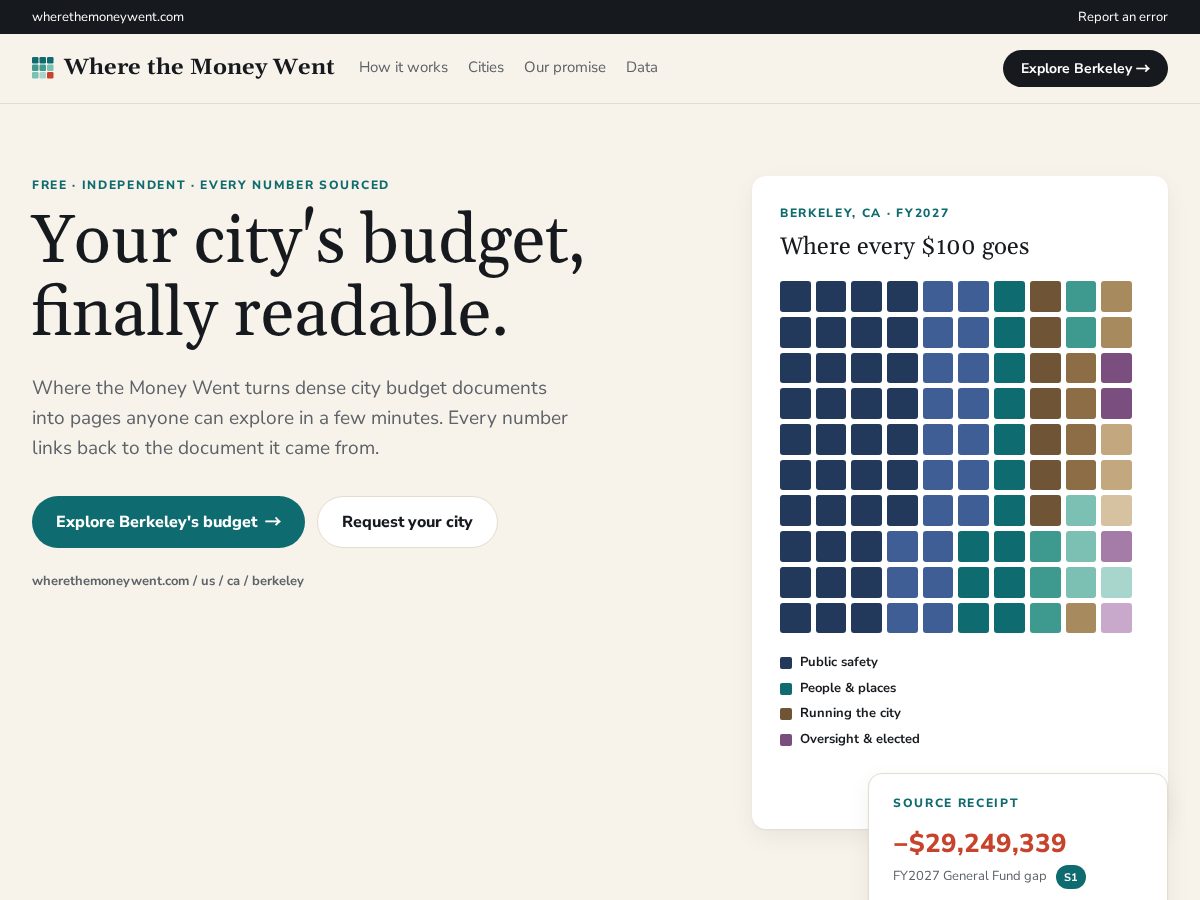Open the Where the Money Went home link
Image resolution: width=1200 pixels, height=900 pixels.
183,68
